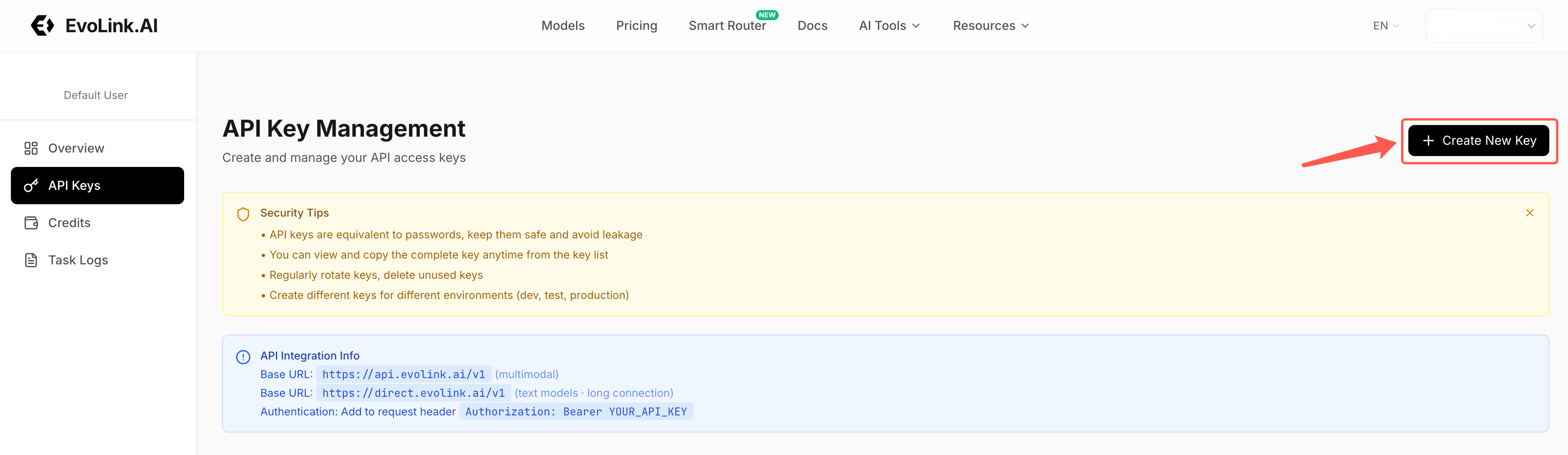
Task: Click the API Integration Info title
Action: point(310,356)
